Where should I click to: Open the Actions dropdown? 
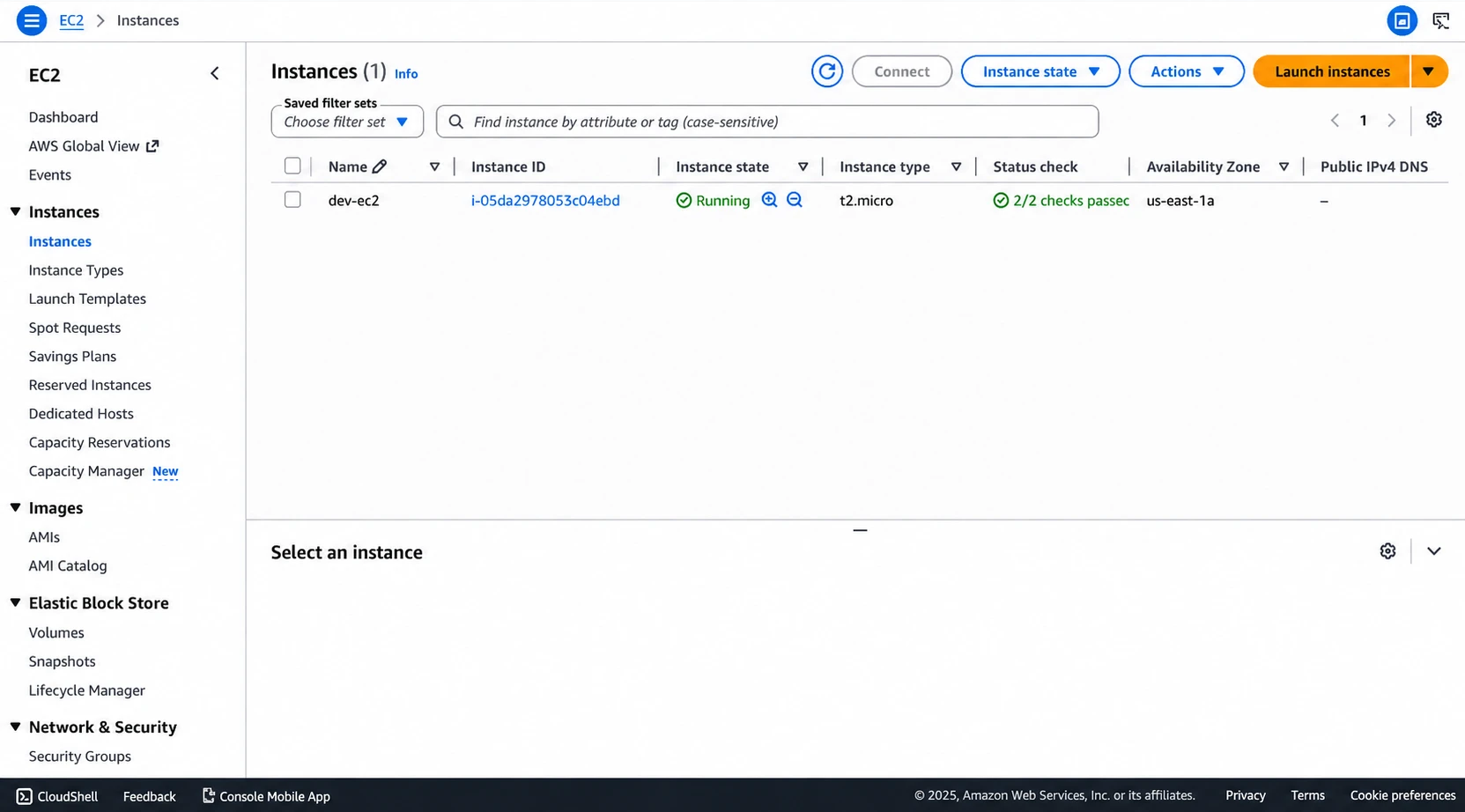pos(1187,71)
